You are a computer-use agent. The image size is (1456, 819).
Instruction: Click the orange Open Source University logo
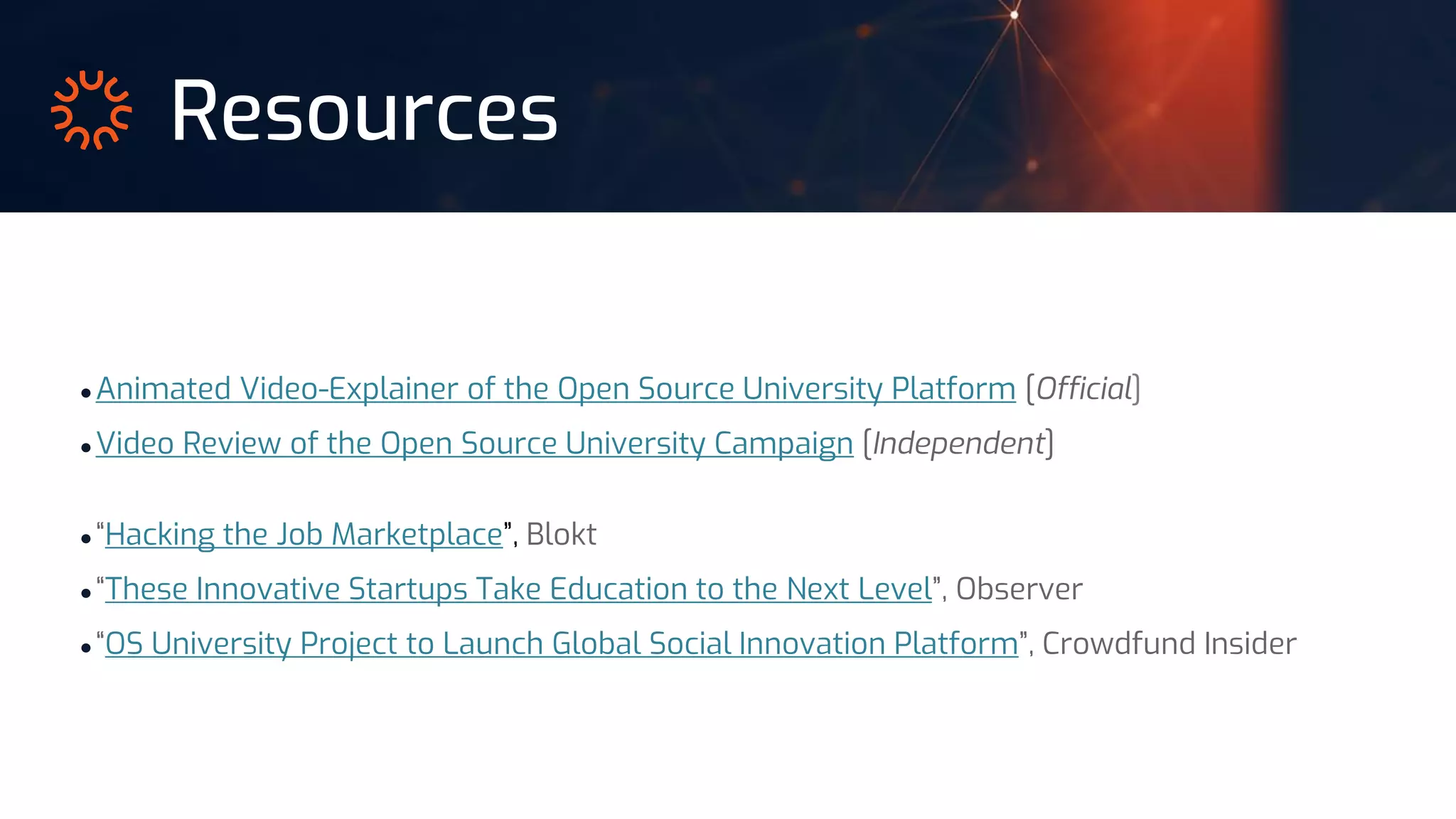point(92,110)
